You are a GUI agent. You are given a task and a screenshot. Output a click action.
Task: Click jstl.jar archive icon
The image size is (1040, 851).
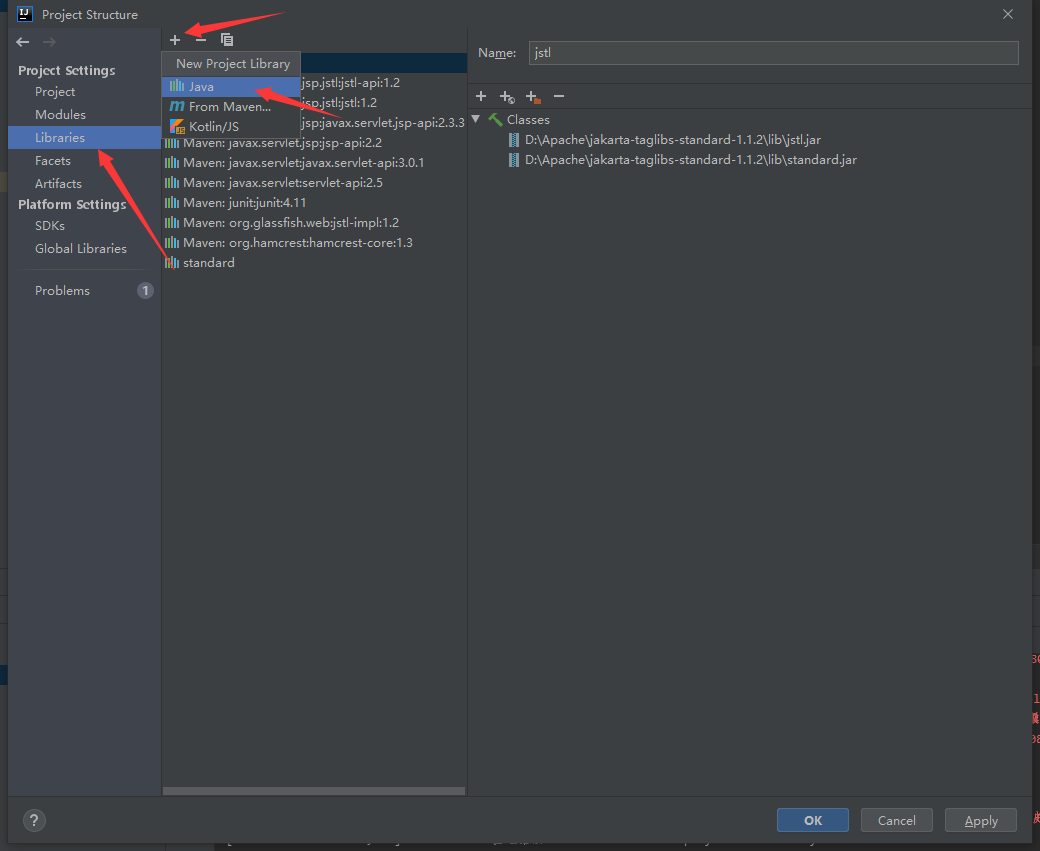click(x=513, y=140)
